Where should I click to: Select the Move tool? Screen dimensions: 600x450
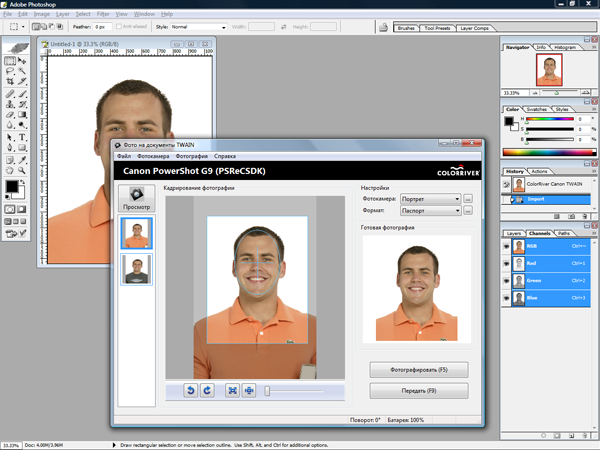tap(22, 61)
